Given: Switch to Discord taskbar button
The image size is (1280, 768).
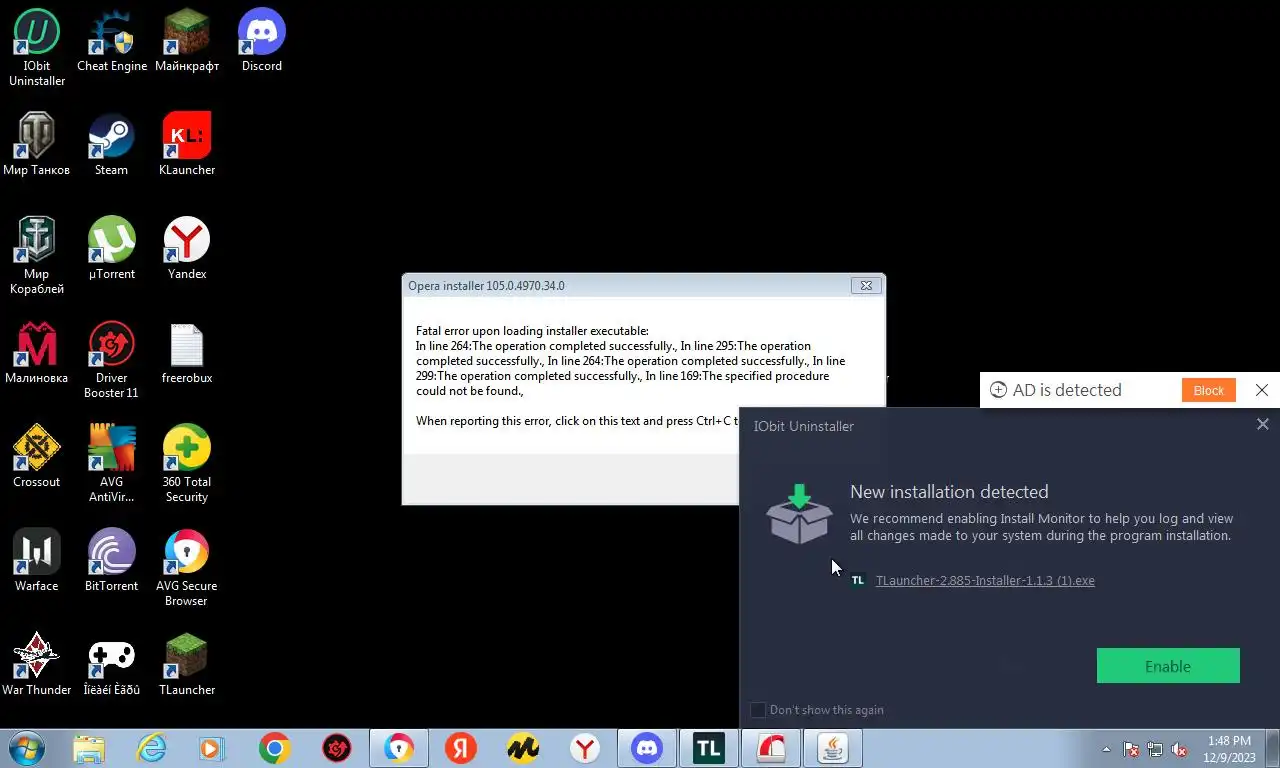Looking at the screenshot, I should [x=647, y=748].
